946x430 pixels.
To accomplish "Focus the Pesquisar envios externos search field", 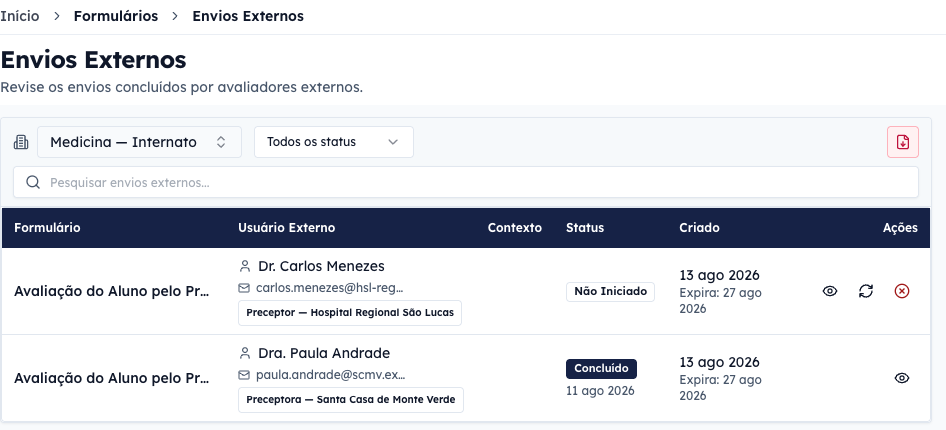I will coord(466,182).
